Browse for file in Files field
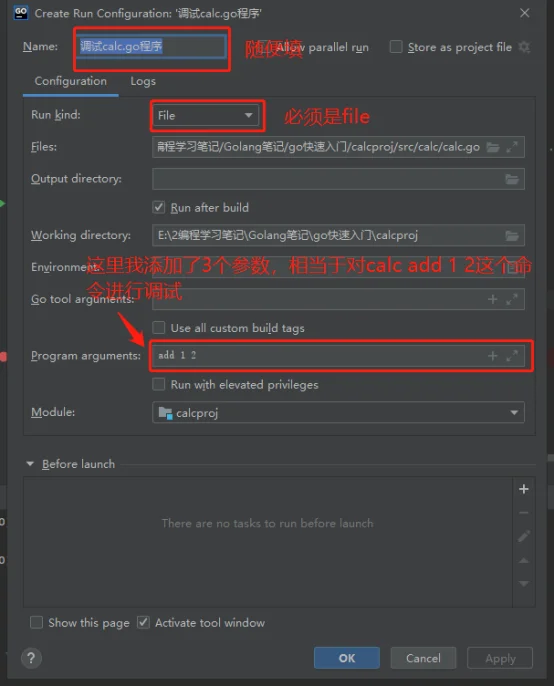This screenshot has width=554, height=686. [x=493, y=147]
